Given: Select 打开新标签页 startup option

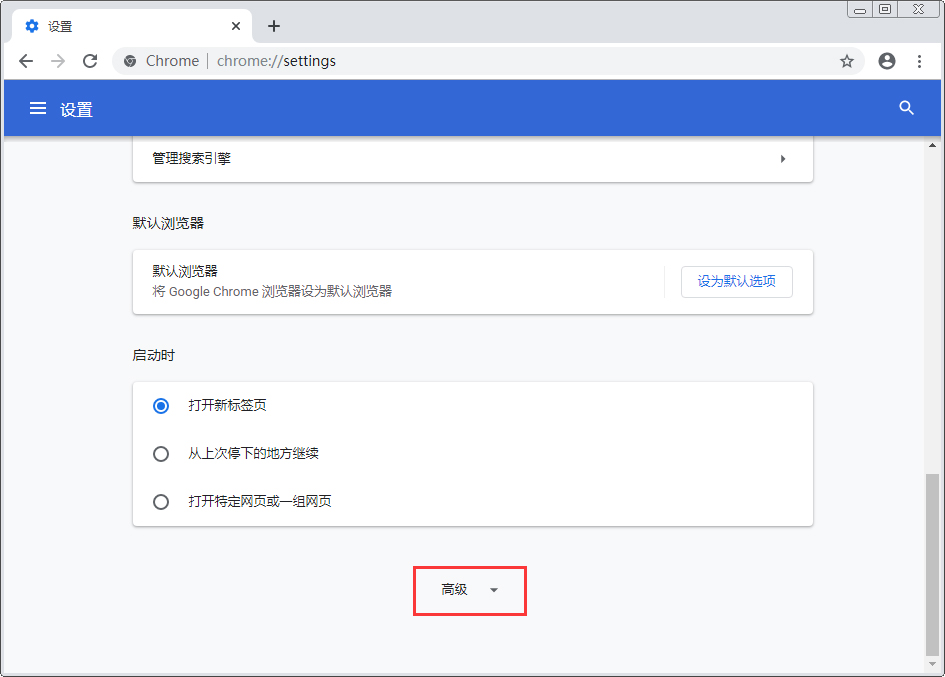Looking at the screenshot, I should [161, 406].
